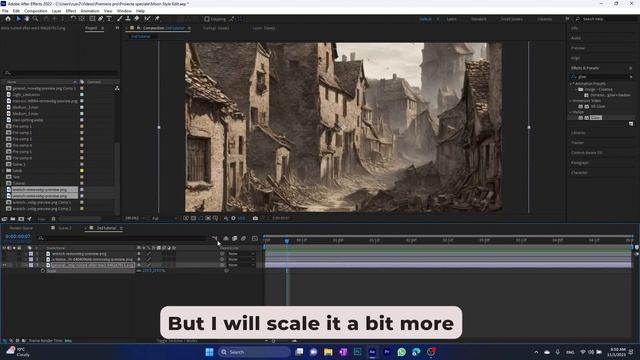The height and width of the screenshot is (360, 640).
Task: Open the Composition menu
Action: [36, 11]
